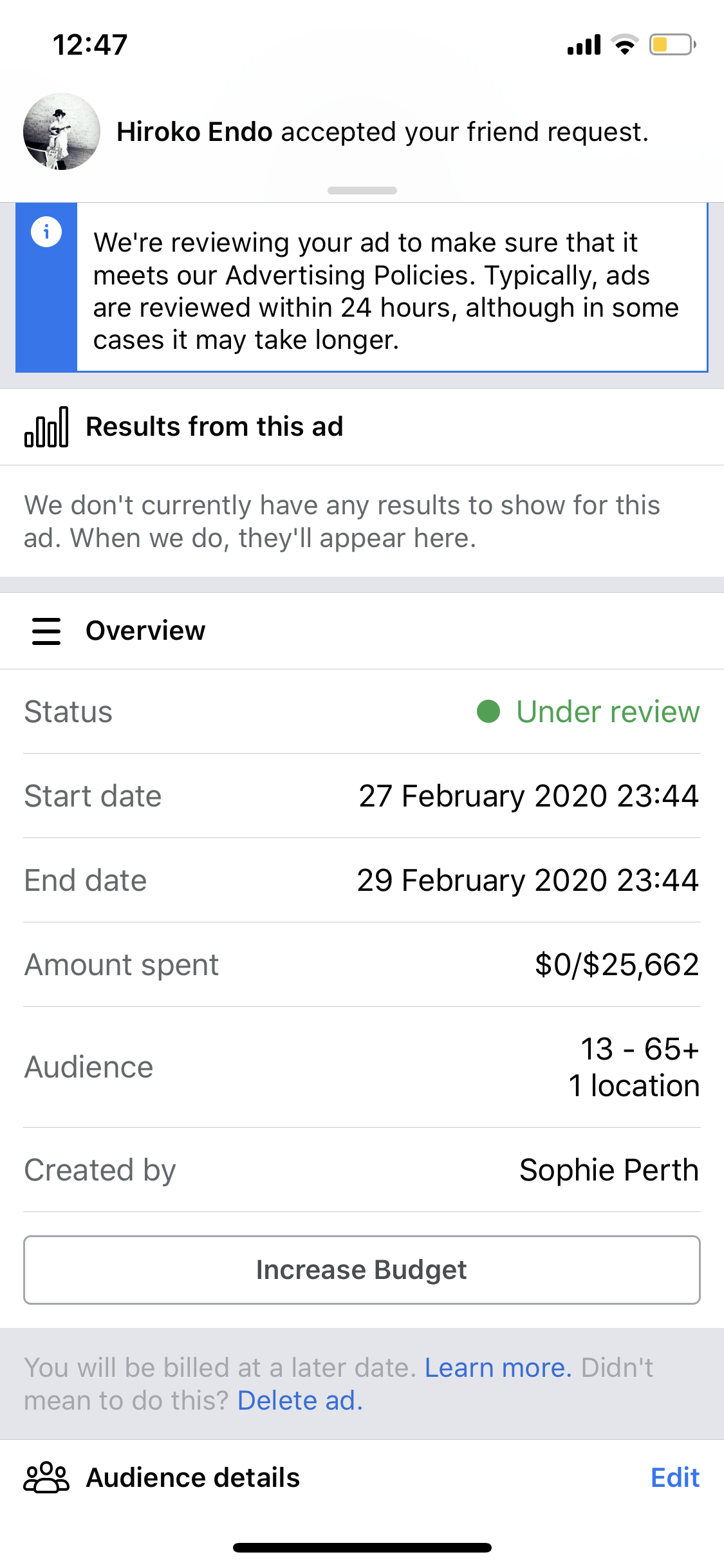Edit the Audience details

click(x=675, y=1477)
